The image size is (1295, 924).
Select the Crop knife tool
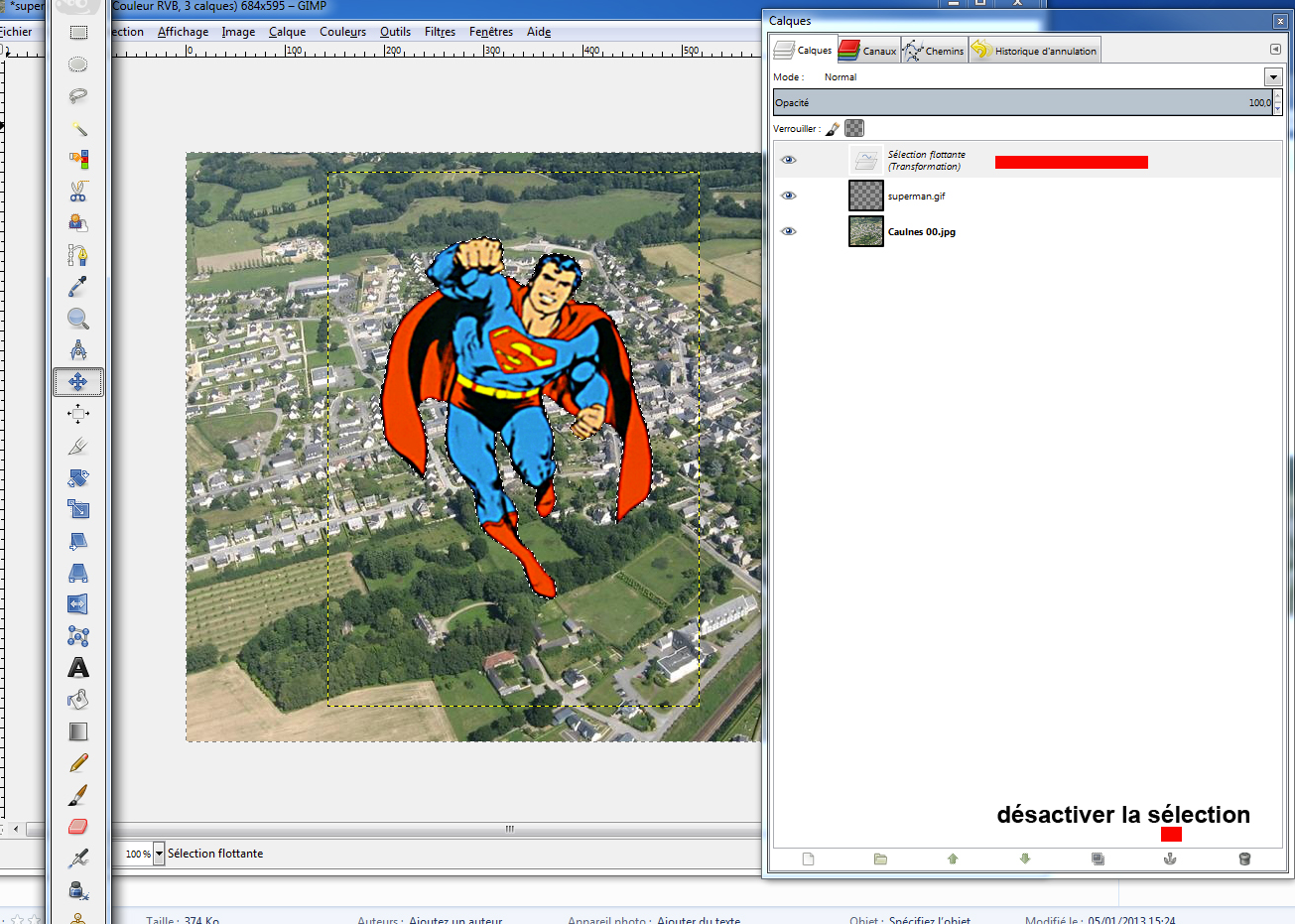78,446
